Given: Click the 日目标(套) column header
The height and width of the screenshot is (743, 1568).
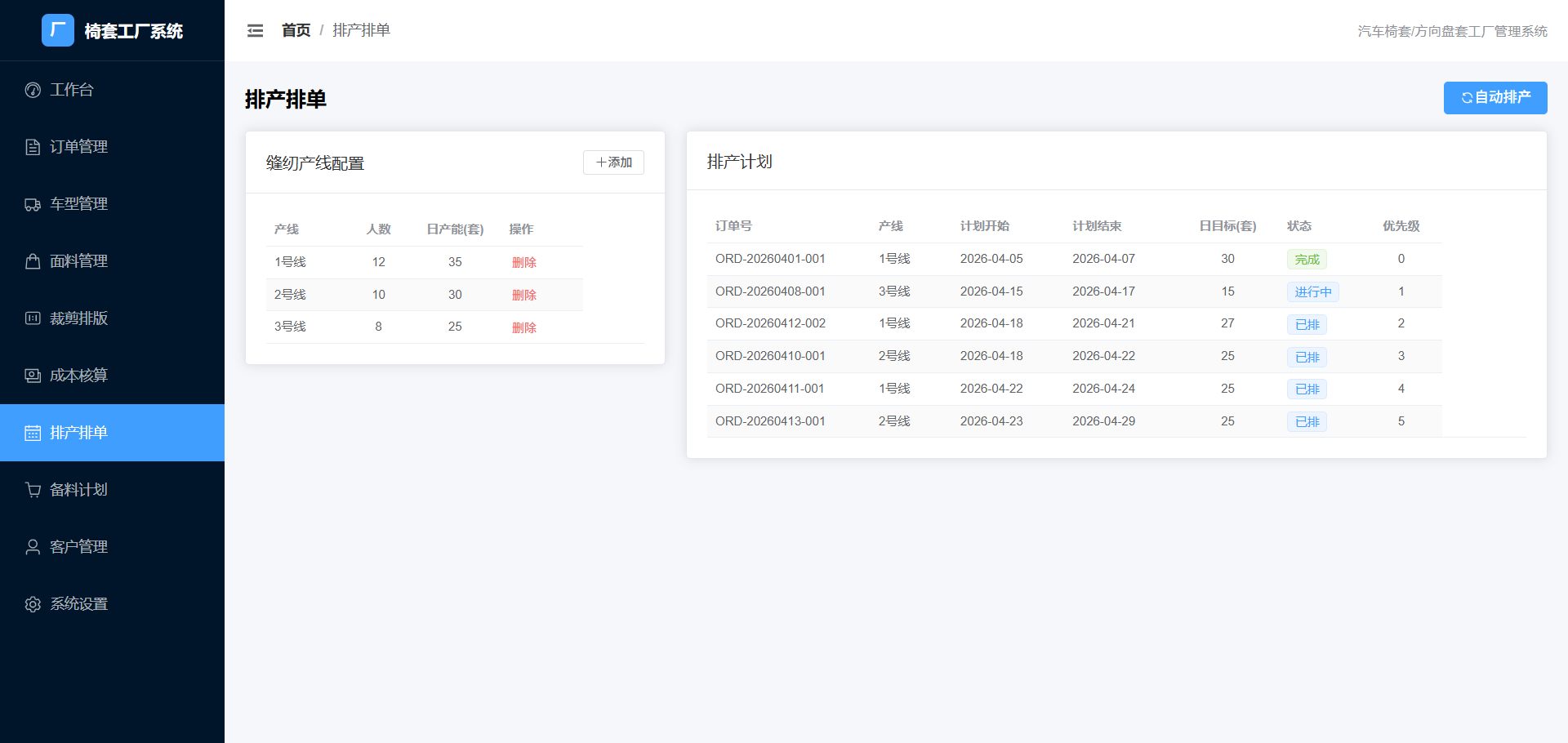Looking at the screenshot, I should [x=1227, y=226].
